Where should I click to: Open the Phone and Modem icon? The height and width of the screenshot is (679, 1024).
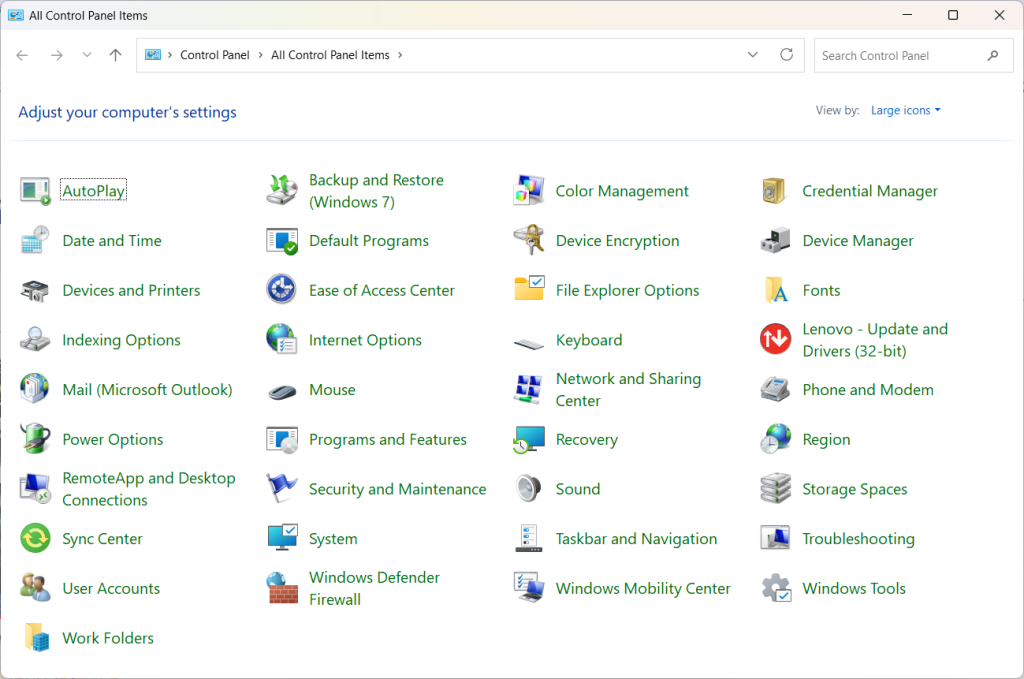pos(776,389)
